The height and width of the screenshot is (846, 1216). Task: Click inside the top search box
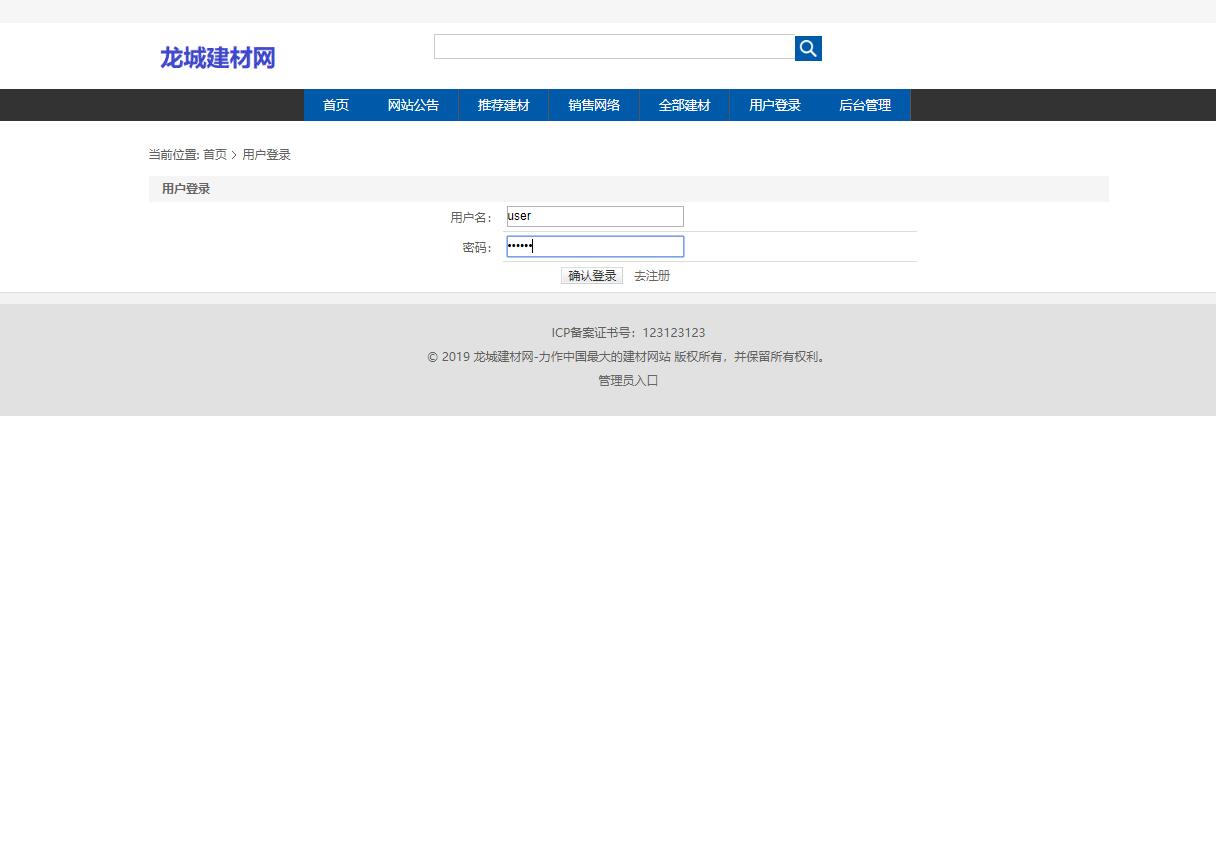pyautogui.click(x=614, y=46)
